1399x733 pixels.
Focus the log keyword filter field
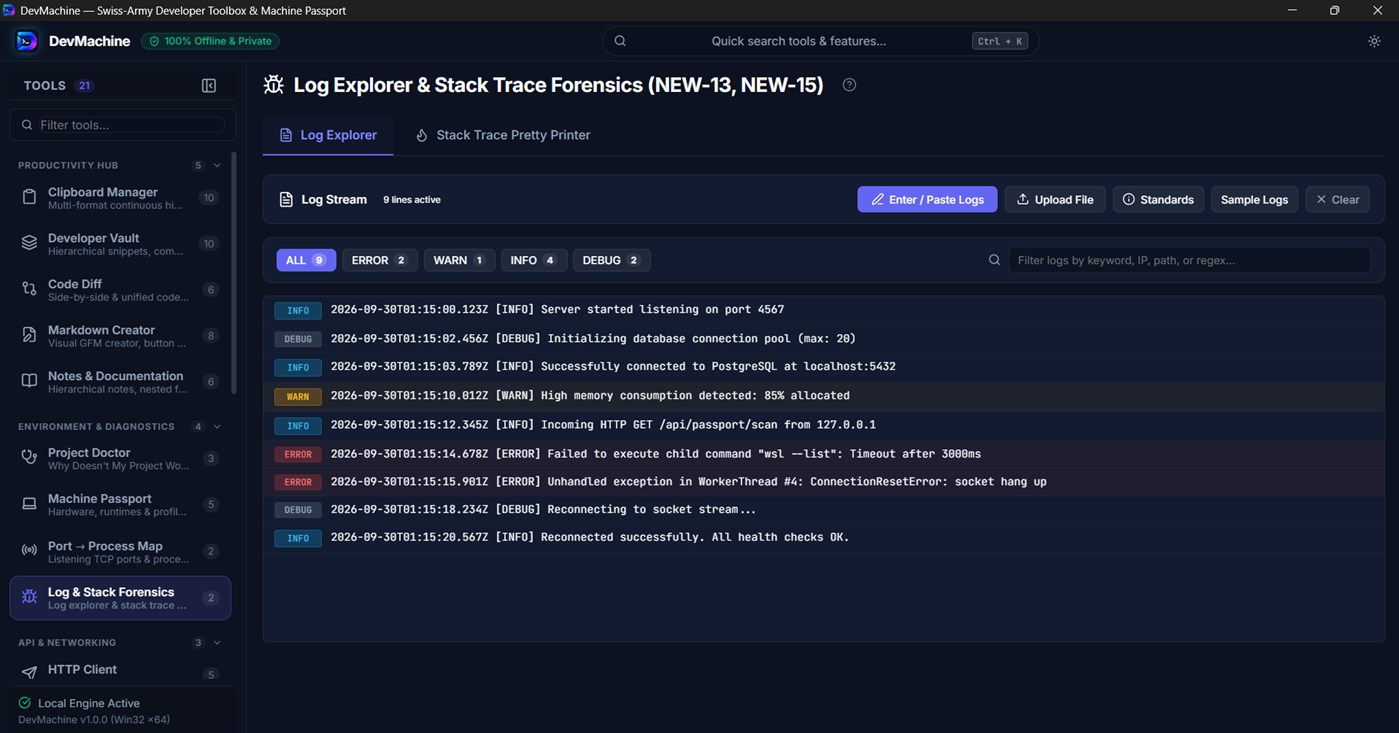[1189, 260]
